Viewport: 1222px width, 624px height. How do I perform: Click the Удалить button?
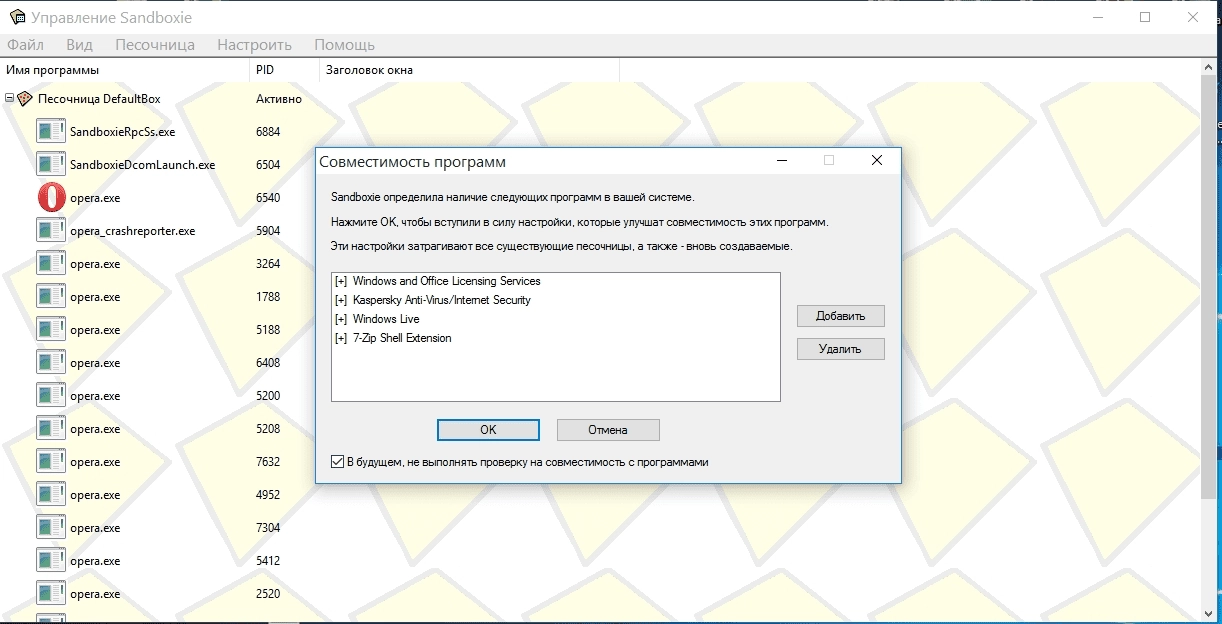tap(841, 349)
